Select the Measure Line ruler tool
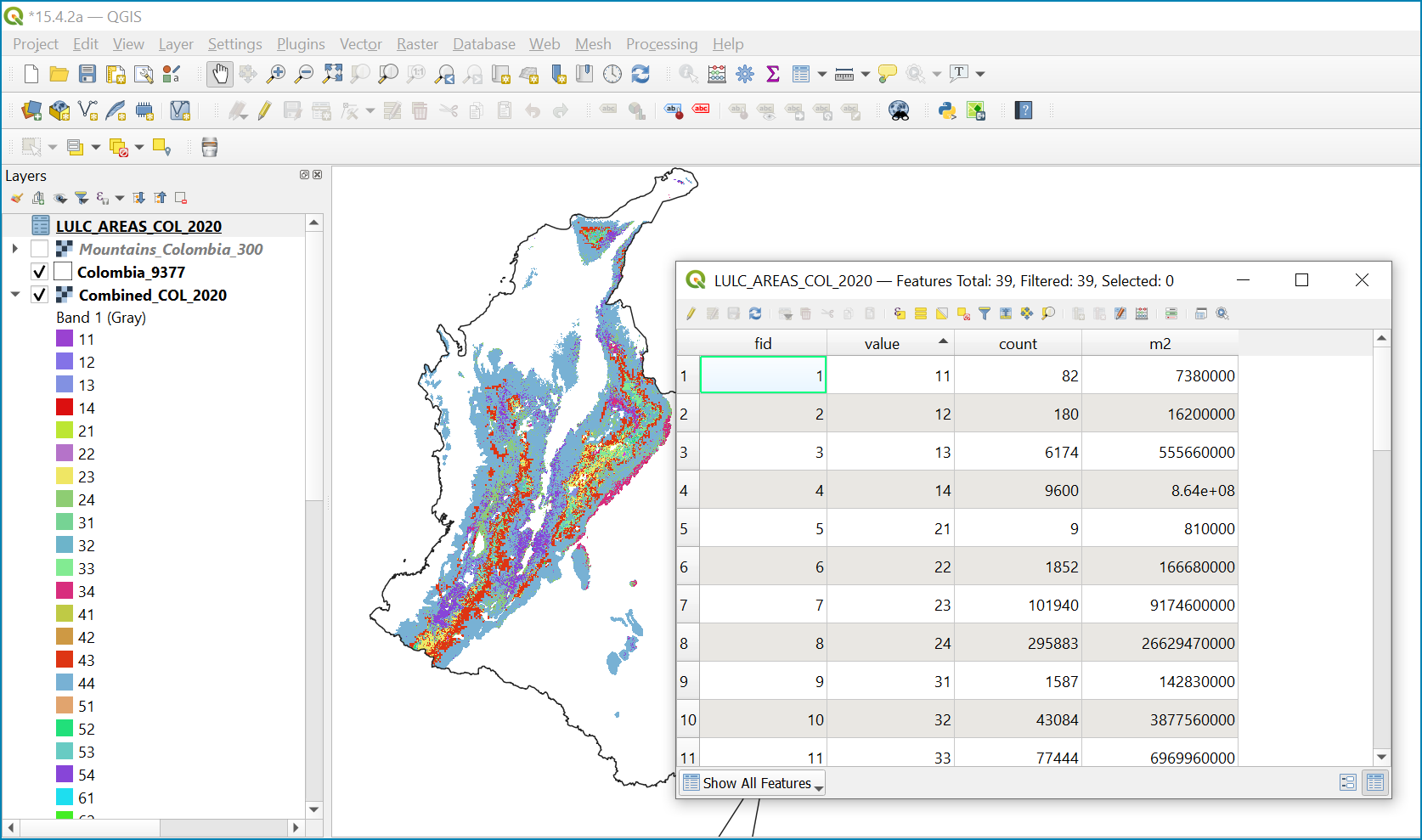This screenshot has width=1422, height=840. click(844, 74)
